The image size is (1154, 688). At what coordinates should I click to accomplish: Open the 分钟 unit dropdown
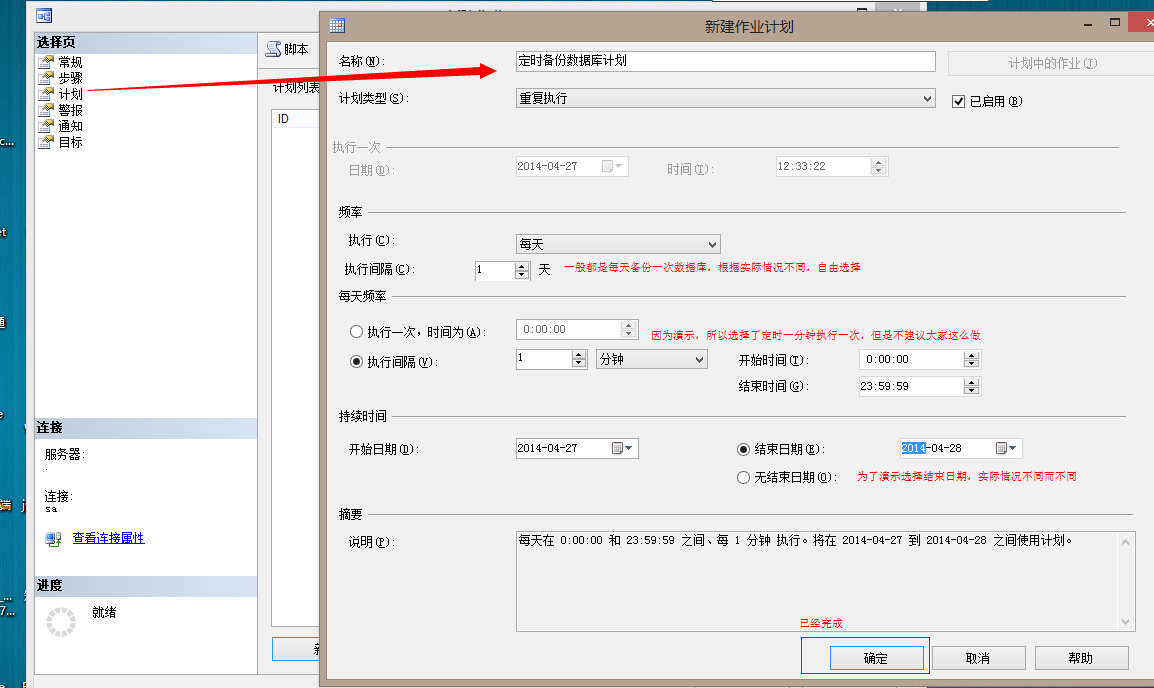(x=651, y=359)
